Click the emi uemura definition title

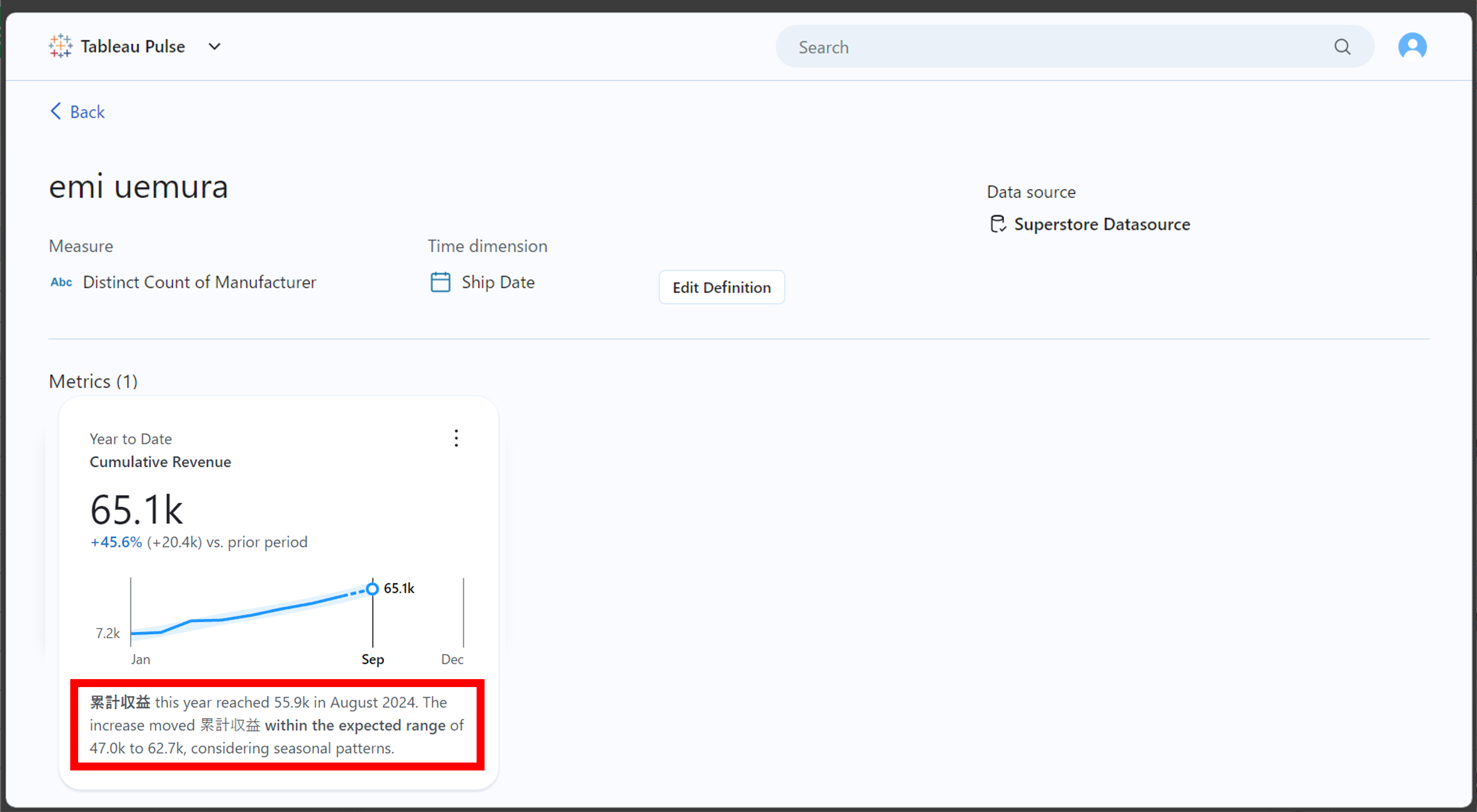pyautogui.click(x=139, y=187)
